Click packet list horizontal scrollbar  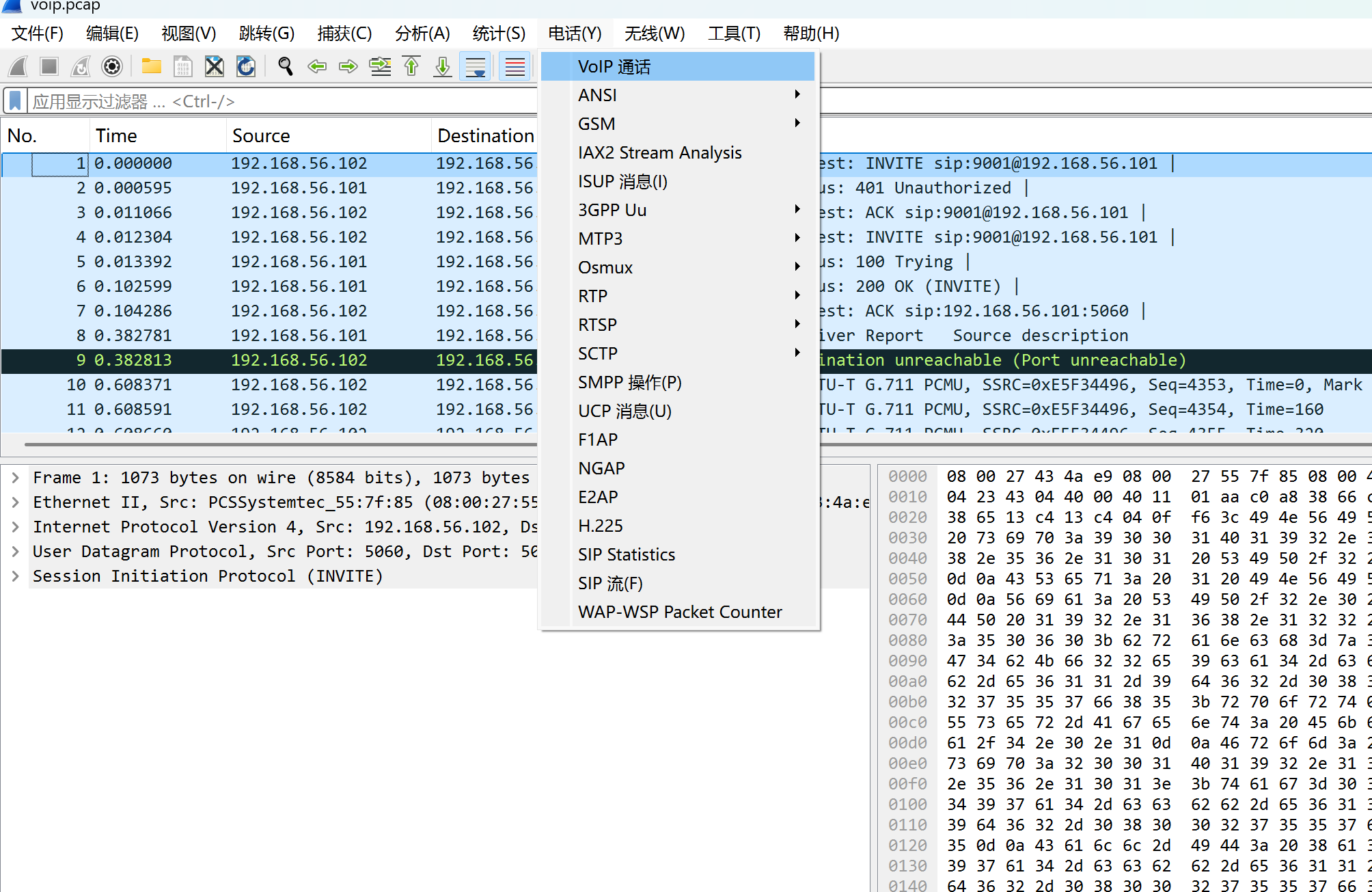coord(273,444)
